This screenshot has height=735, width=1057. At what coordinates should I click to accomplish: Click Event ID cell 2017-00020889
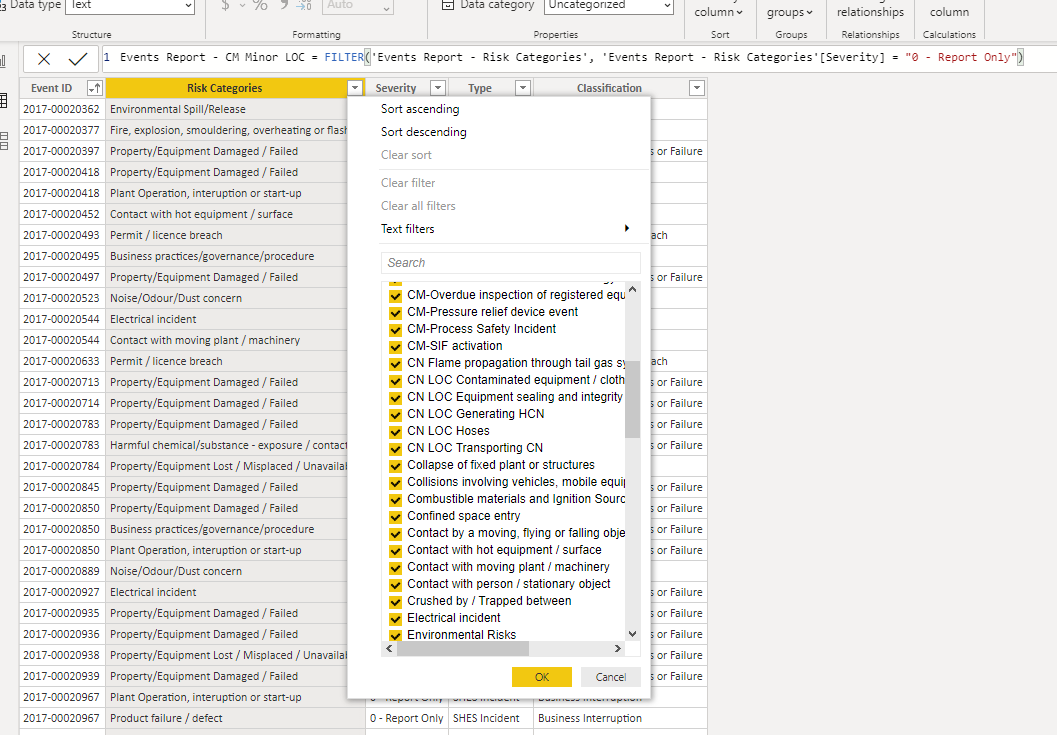(62, 571)
